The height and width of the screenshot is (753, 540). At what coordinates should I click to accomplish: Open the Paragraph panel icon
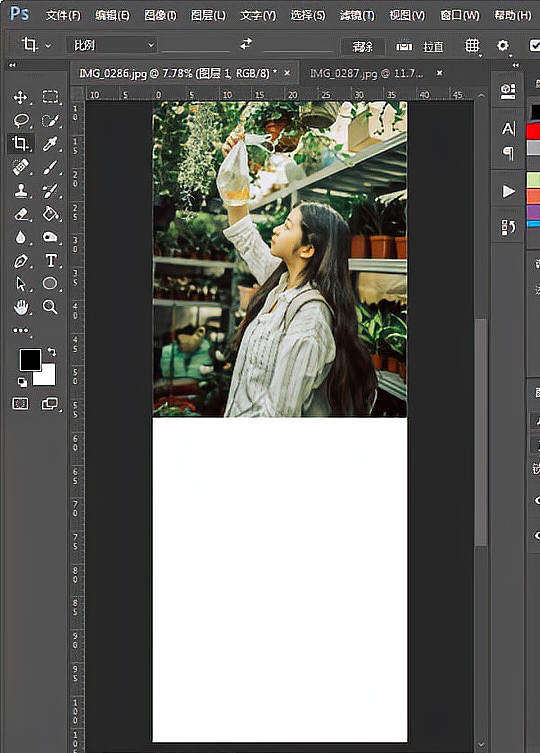pos(508,153)
